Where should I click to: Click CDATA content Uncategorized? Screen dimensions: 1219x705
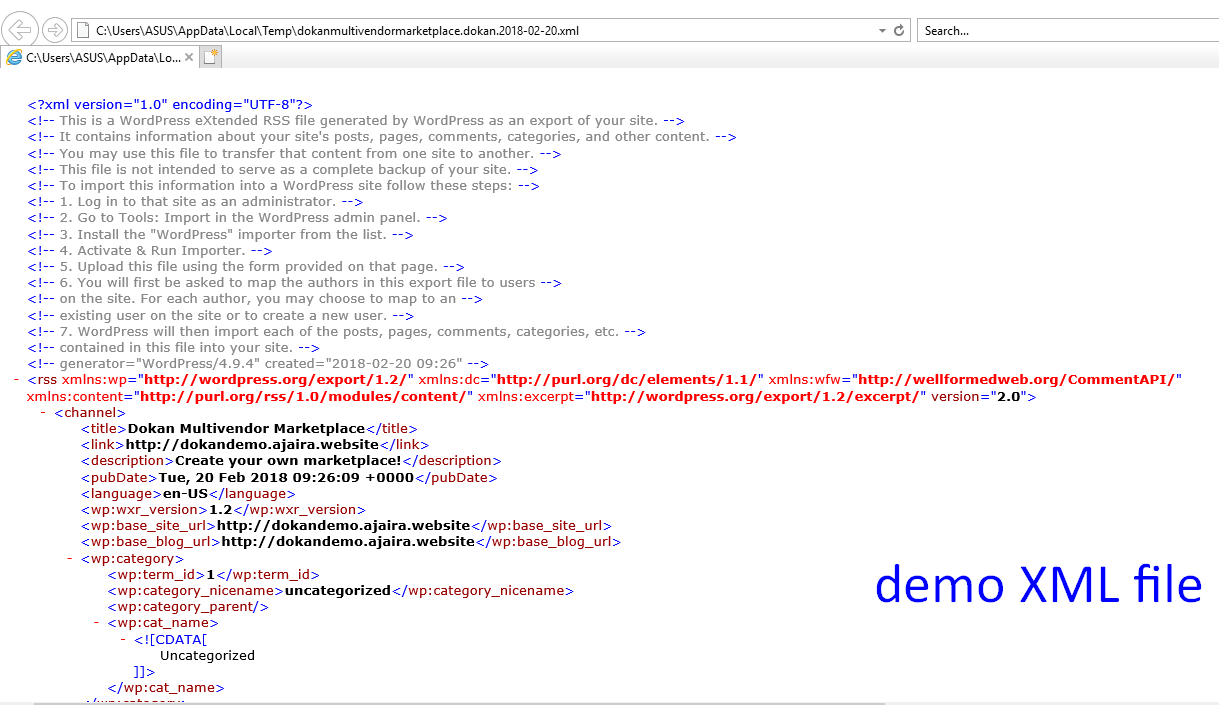(x=207, y=655)
